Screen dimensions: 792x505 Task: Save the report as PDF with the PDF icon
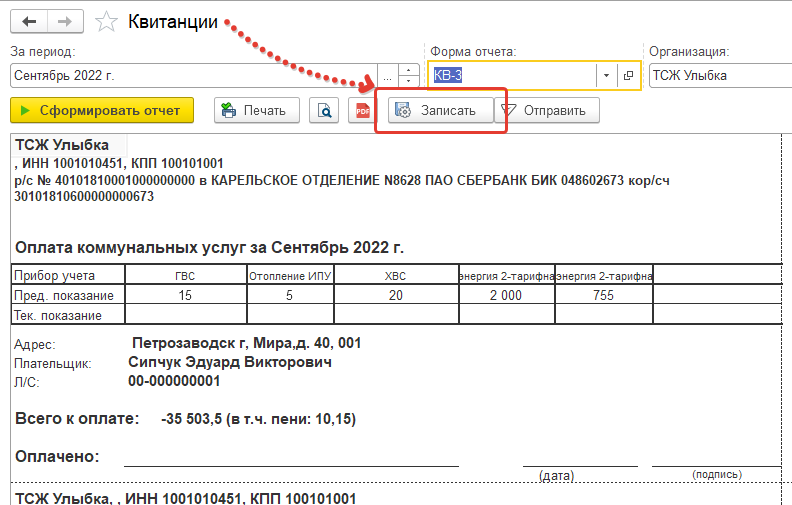362,110
